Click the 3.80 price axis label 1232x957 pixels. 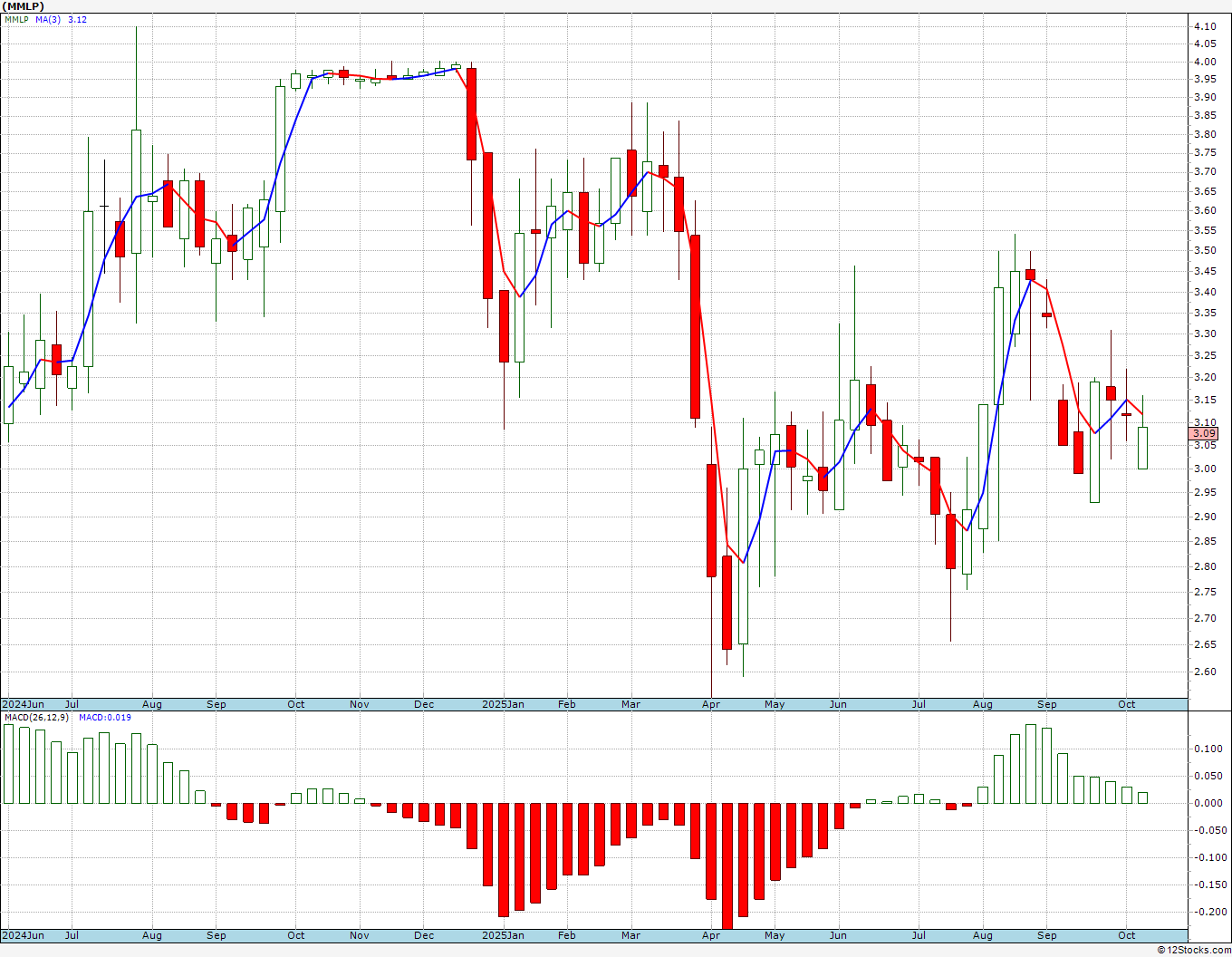click(1205, 134)
